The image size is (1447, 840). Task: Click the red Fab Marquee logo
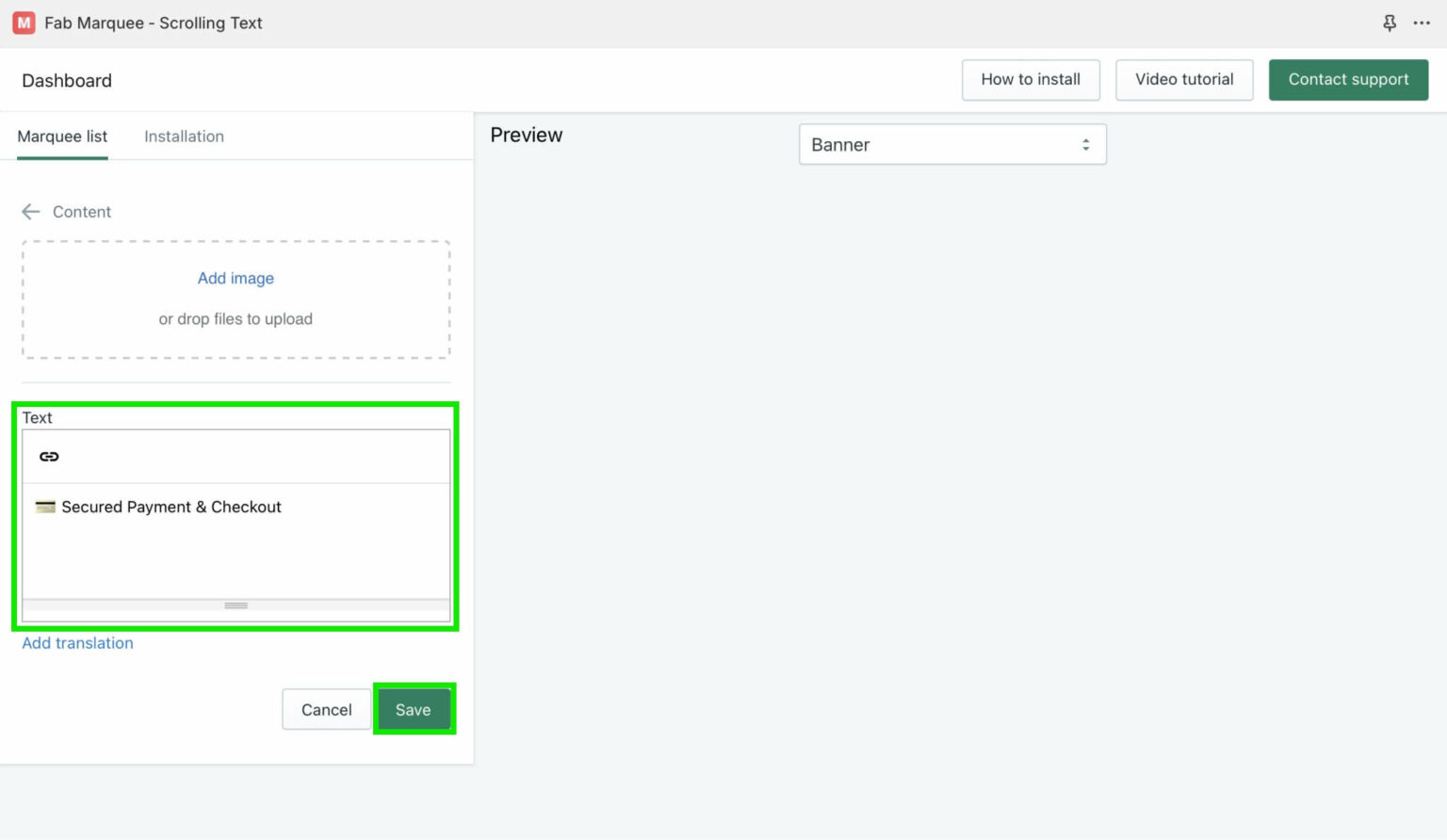coord(23,23)
